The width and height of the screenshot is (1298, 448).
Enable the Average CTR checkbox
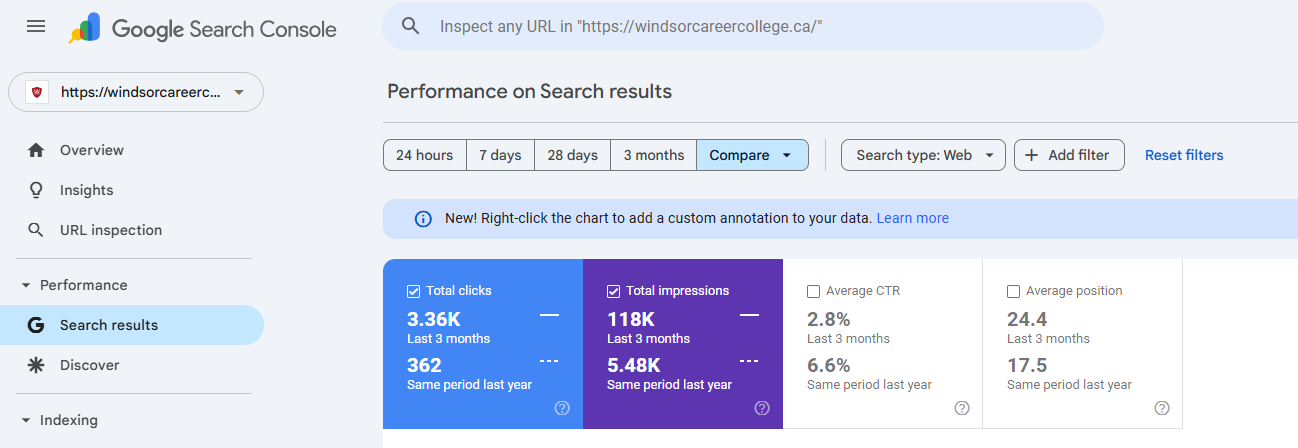coord(813,291)
